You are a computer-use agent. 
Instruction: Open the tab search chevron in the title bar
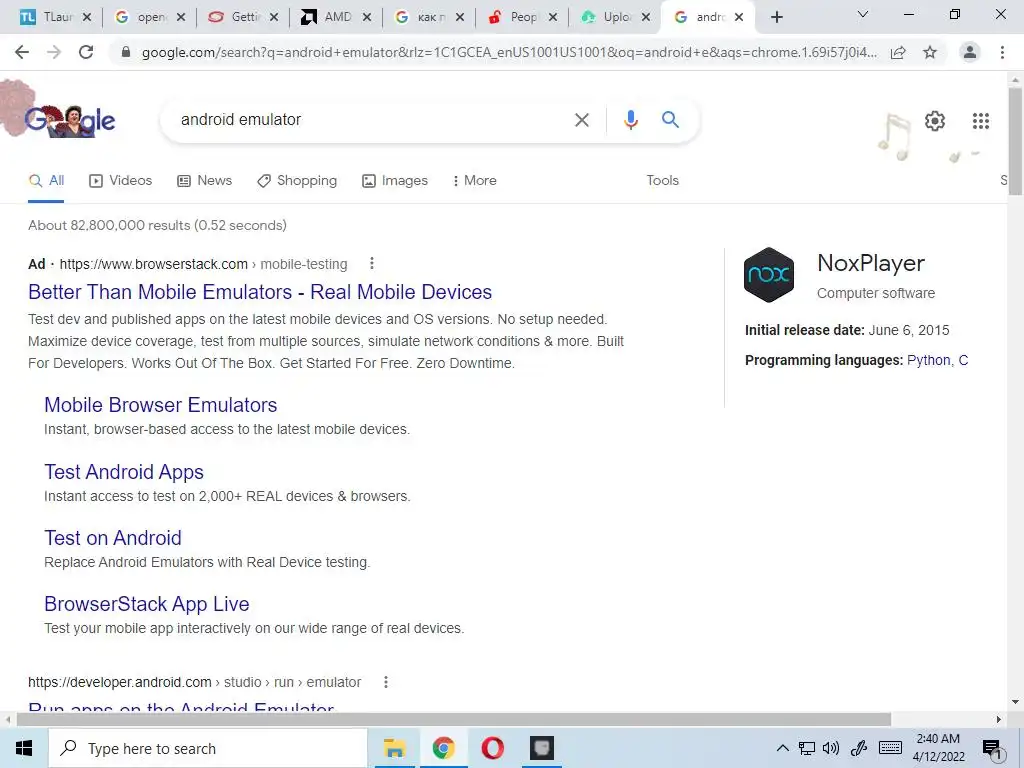[863, 14]
